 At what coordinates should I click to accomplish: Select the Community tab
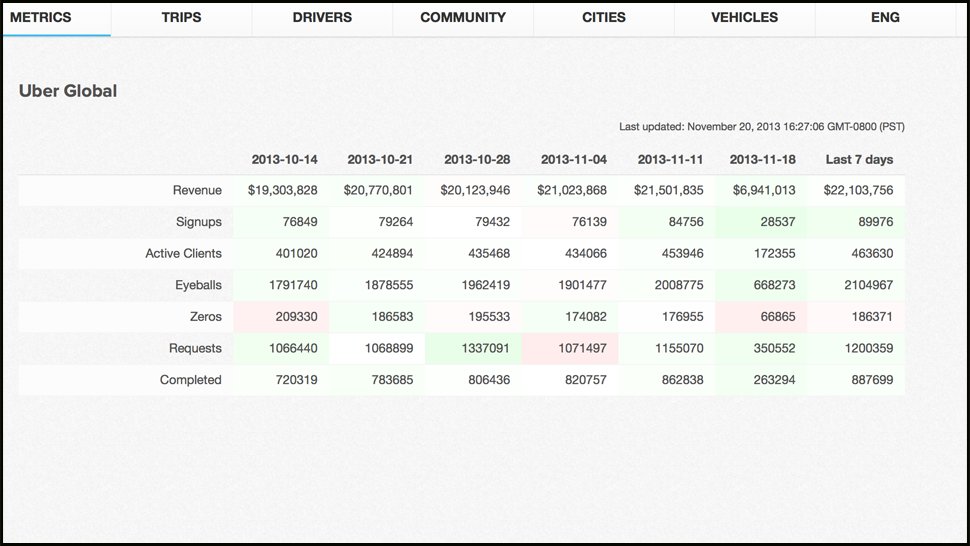pyautogui.click(x=463, y=18)
